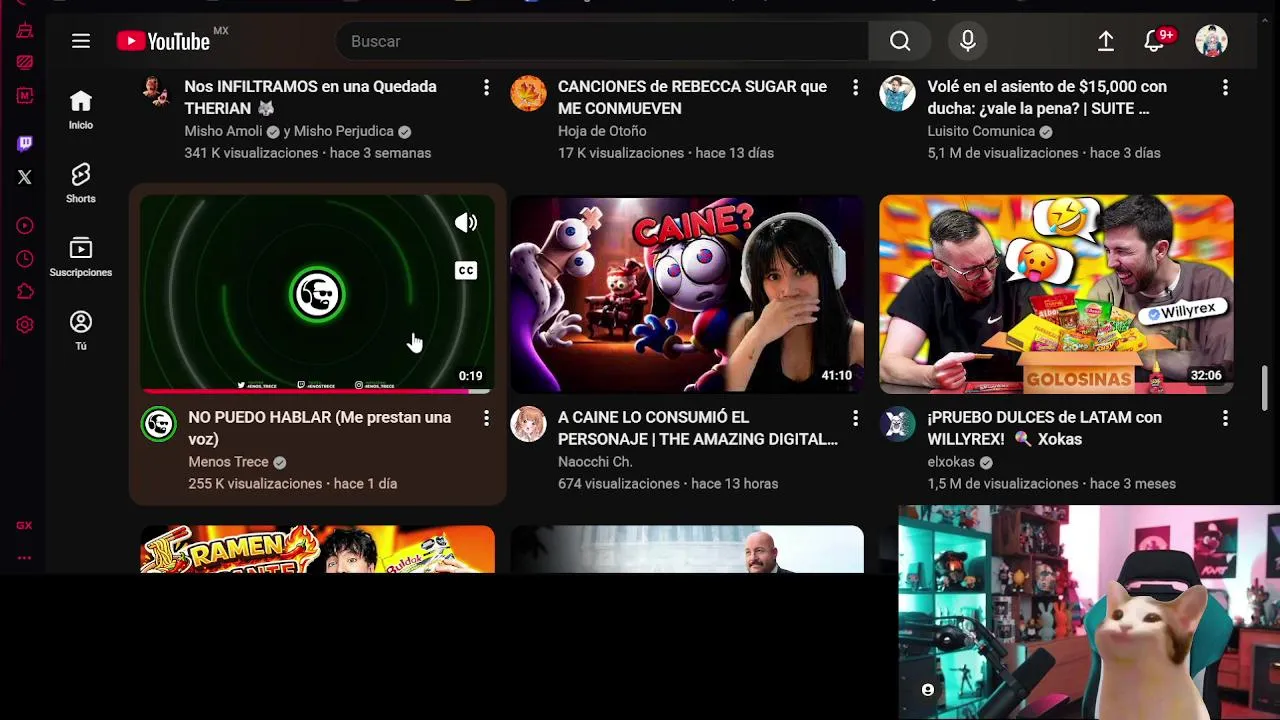The width and height of the screenshot is (1280, 720).
Task: Open Volé en el asiento de $15,000 title
Action: tap(1047, 97)
